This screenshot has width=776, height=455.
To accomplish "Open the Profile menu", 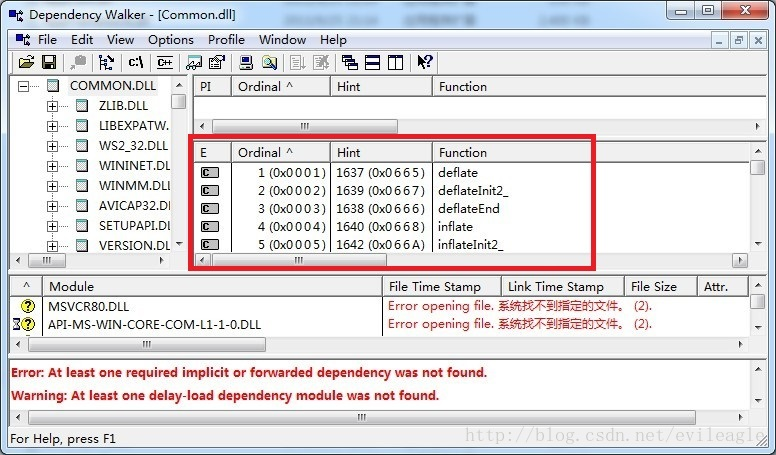I will [x=226, y=40].
